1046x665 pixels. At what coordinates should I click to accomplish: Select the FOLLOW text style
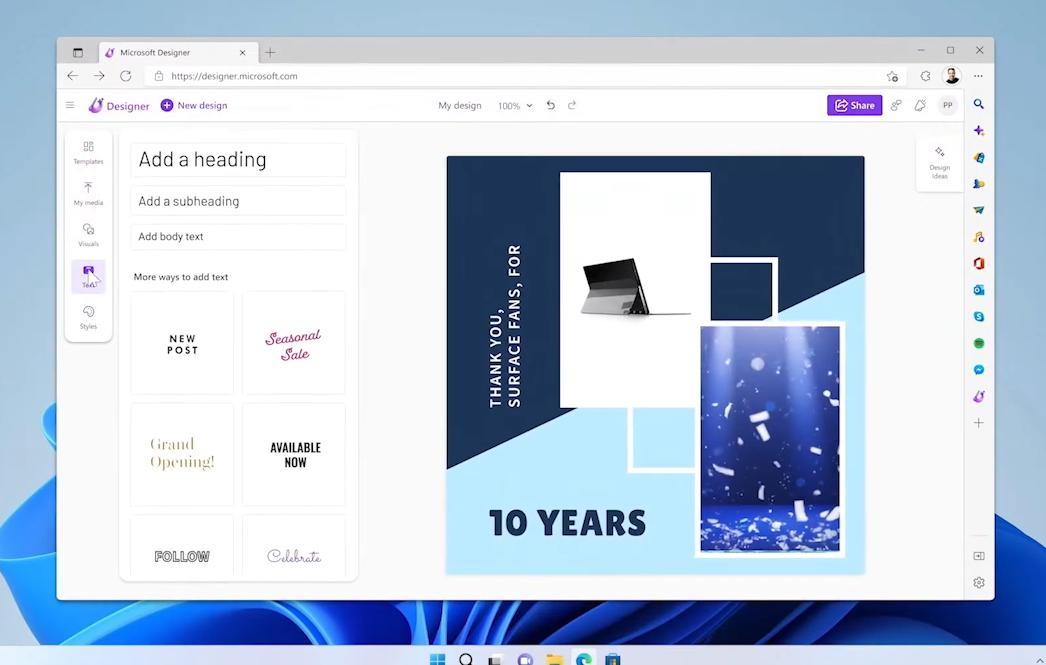[182, 547]
